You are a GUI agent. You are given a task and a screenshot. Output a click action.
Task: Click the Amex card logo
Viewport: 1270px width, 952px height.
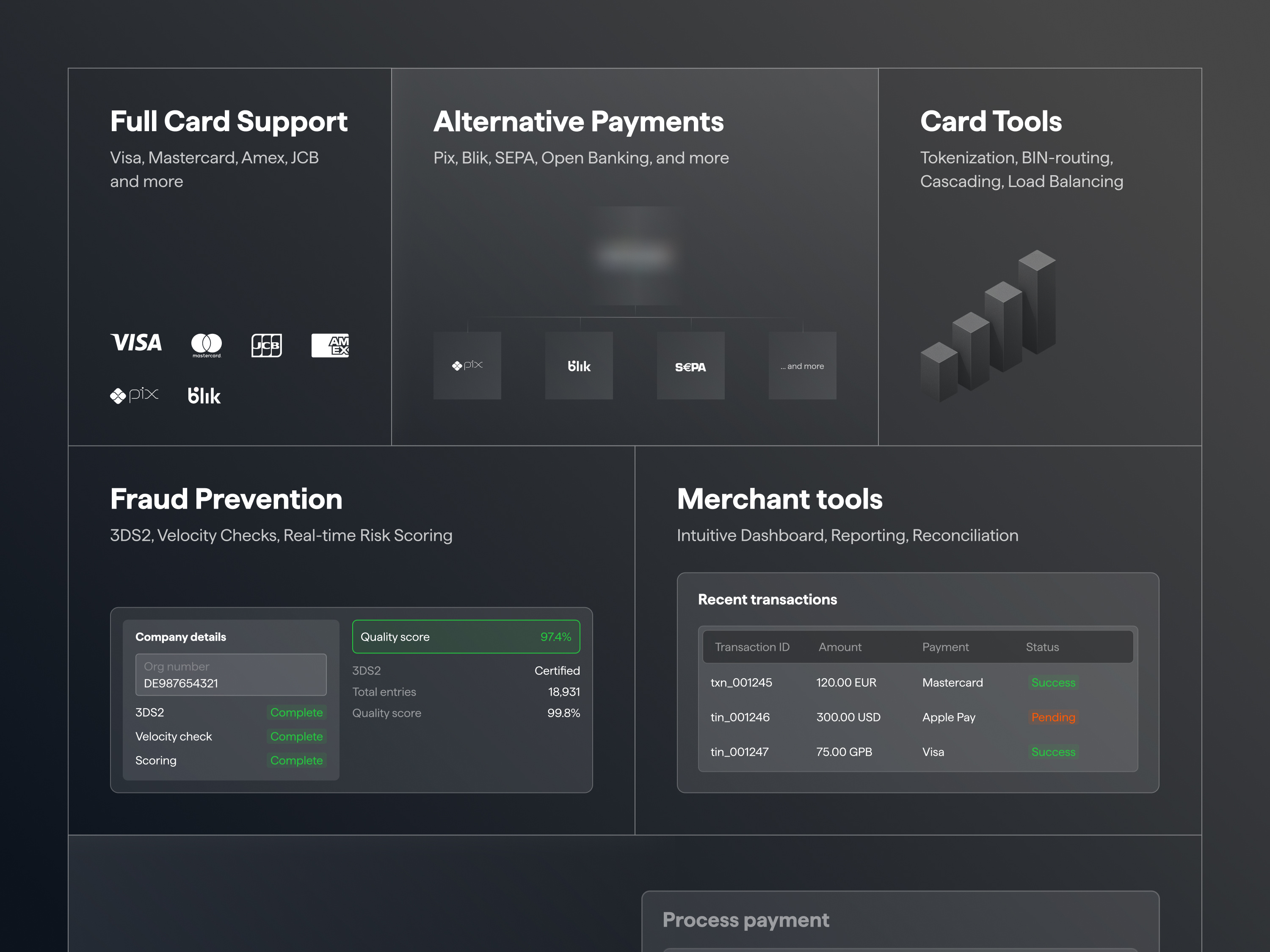point(330,345)
